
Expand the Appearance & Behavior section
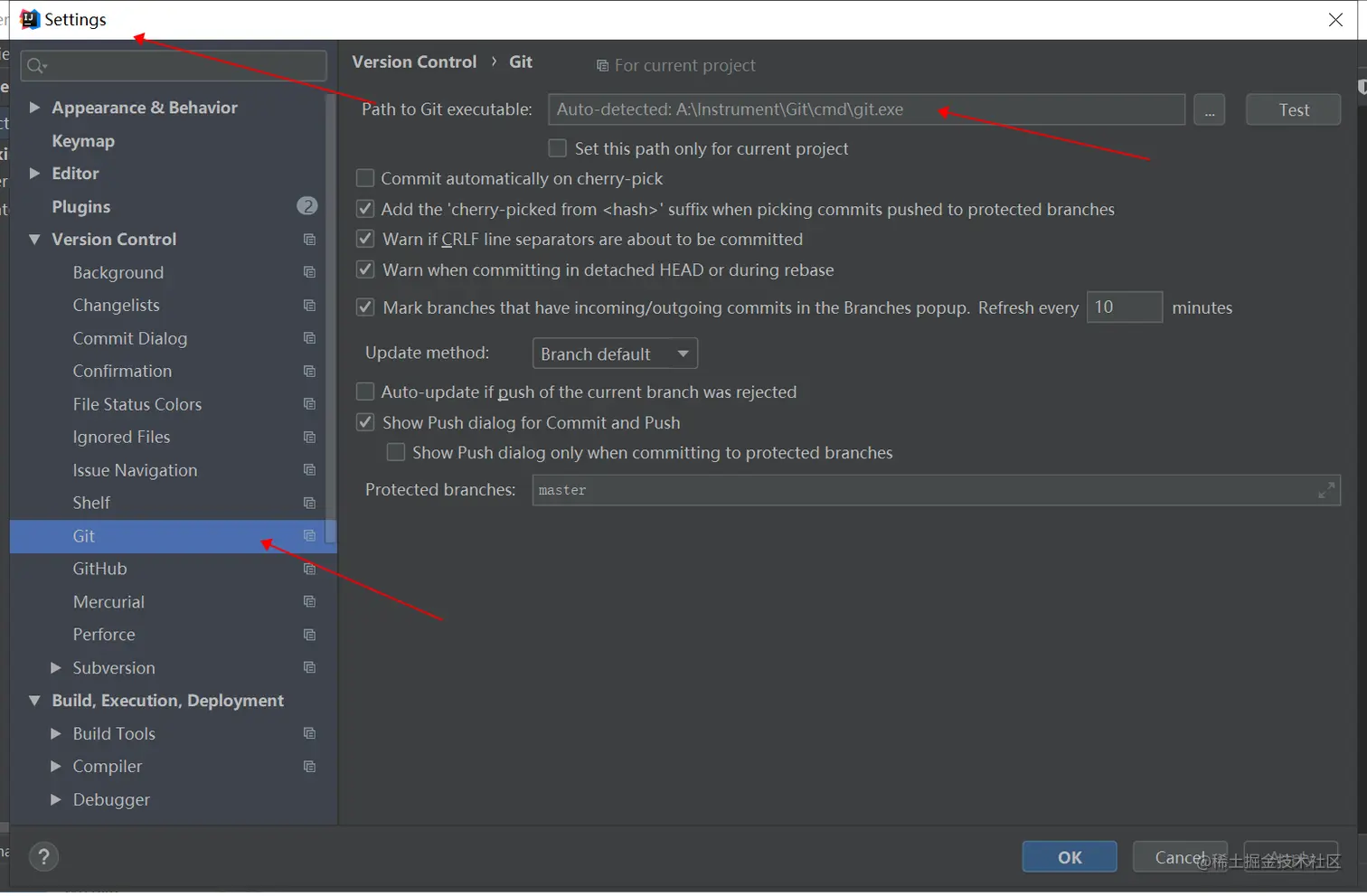point(34,108)
